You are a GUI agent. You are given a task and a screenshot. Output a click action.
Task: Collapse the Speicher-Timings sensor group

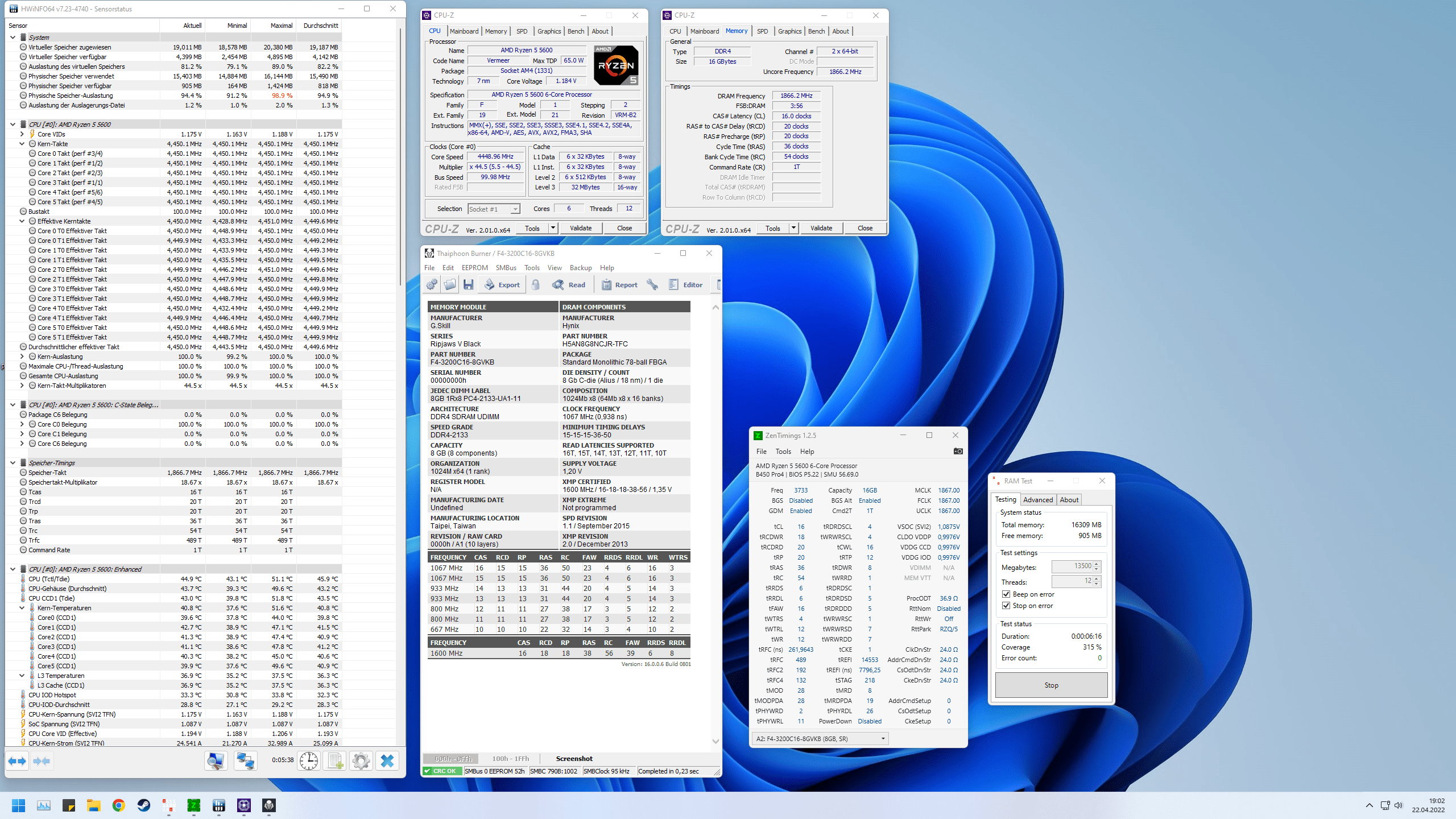coord(13,463)
